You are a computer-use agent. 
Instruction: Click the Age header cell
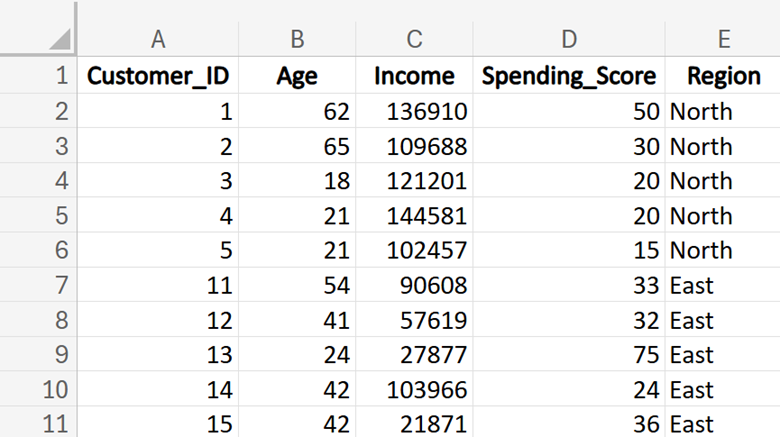(297, 76)
